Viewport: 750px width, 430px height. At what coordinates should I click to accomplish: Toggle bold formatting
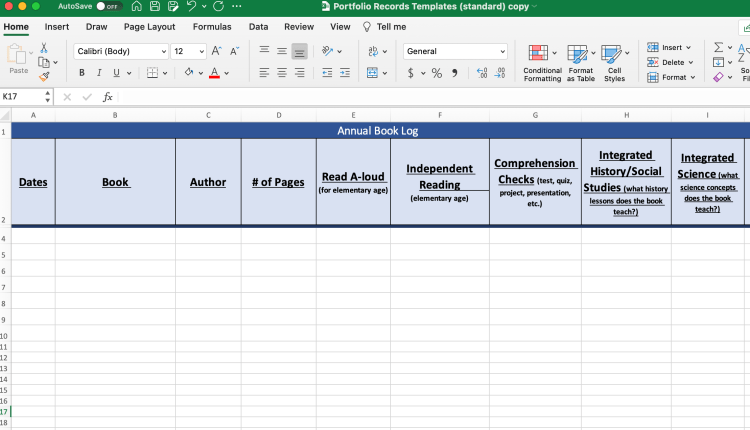point(82,73)
